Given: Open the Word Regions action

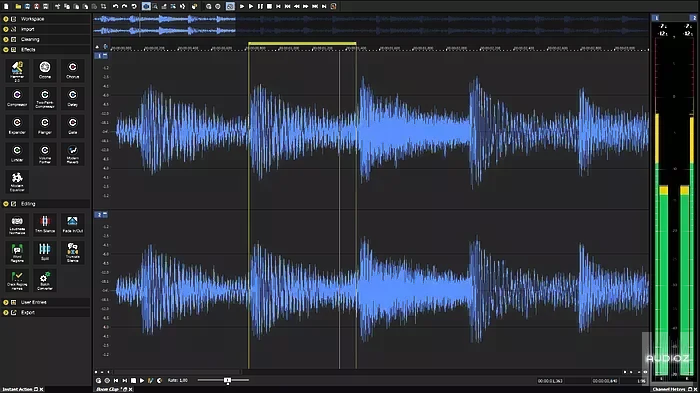Looking at the screenshot, I should (17, 252).
